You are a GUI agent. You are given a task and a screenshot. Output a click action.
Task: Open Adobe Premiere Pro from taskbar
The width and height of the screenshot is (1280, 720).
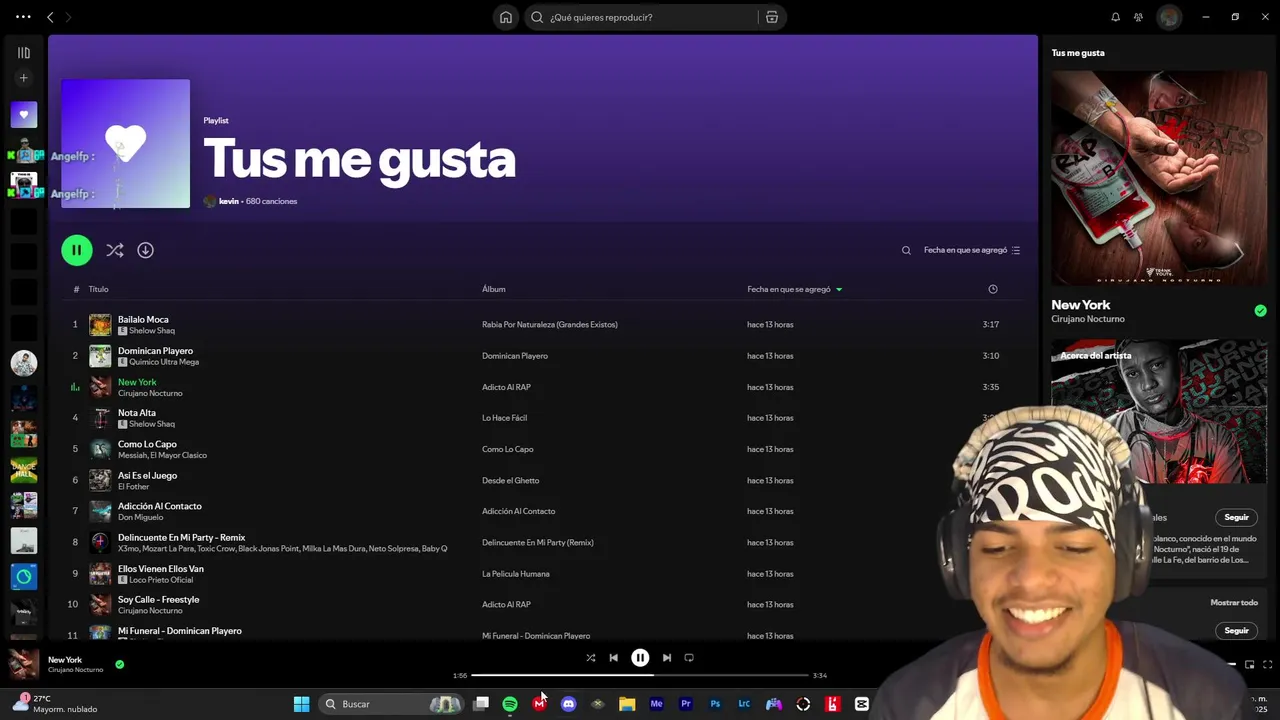click(686, 704)
